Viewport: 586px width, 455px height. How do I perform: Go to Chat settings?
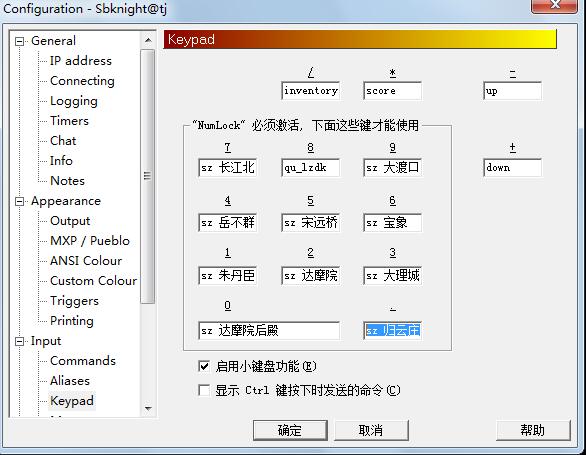63,141
